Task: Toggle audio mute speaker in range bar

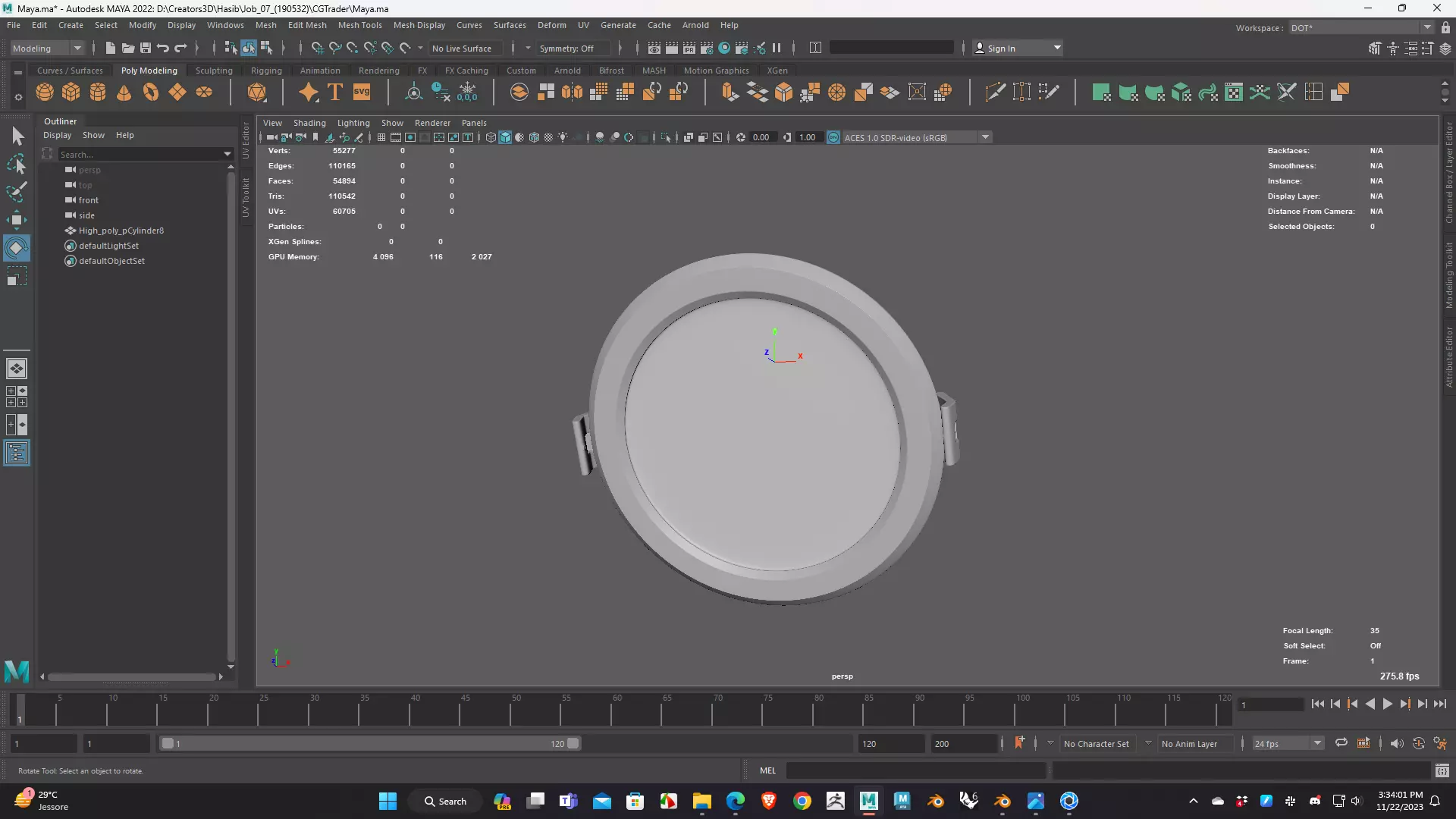Action: (1397, 744)
